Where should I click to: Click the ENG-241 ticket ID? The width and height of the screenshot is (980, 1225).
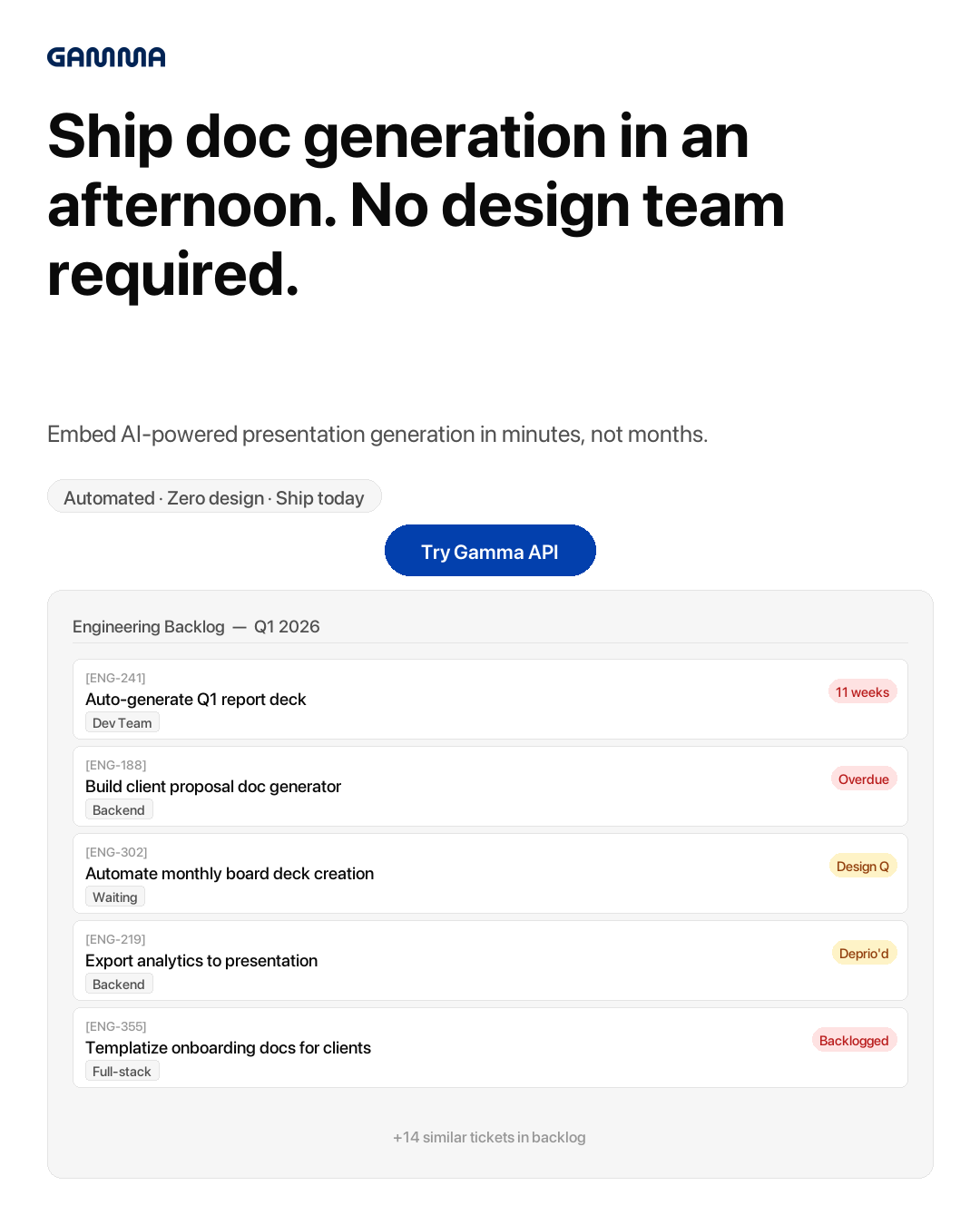[x=115, y=678]
